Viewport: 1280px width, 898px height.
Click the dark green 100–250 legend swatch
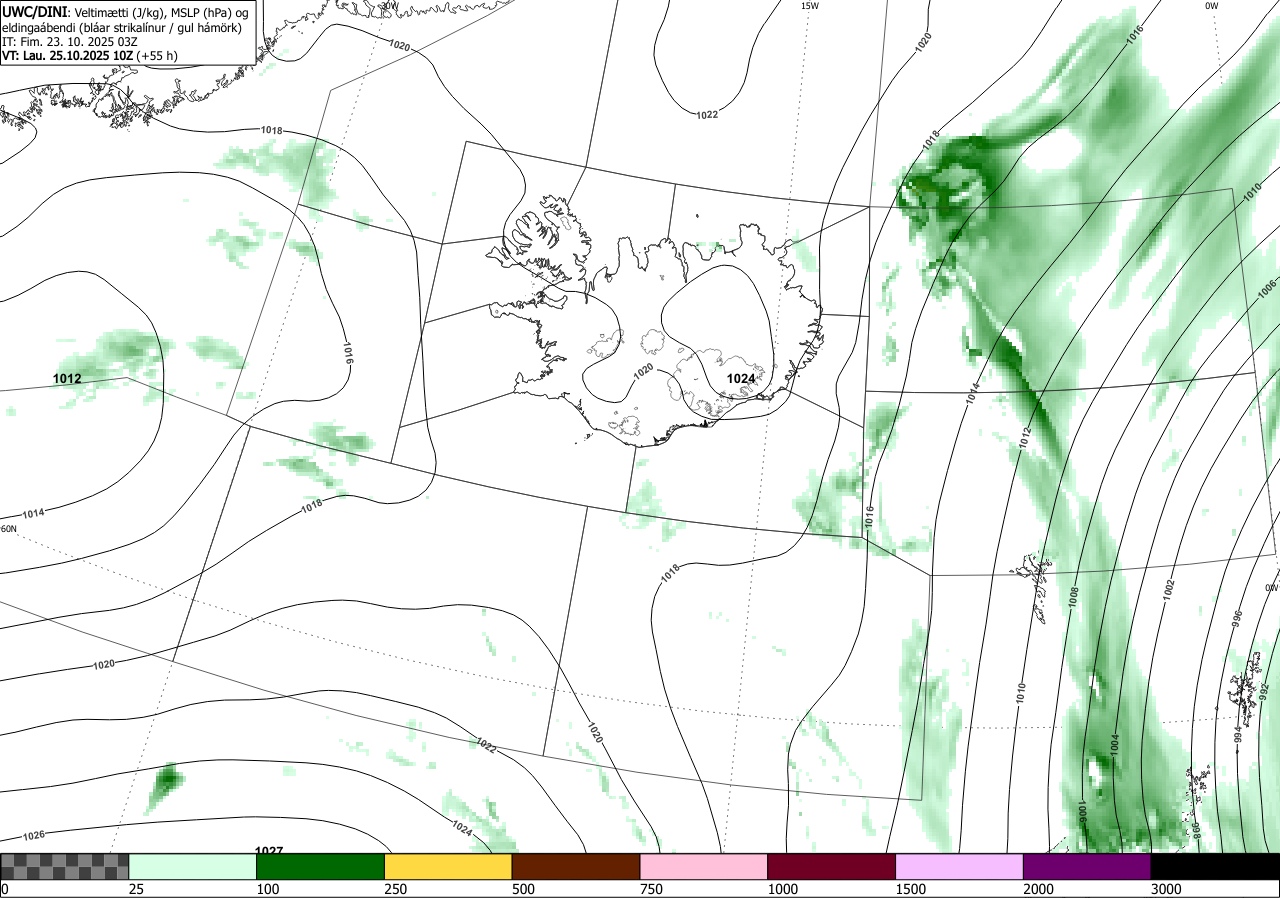321,866
